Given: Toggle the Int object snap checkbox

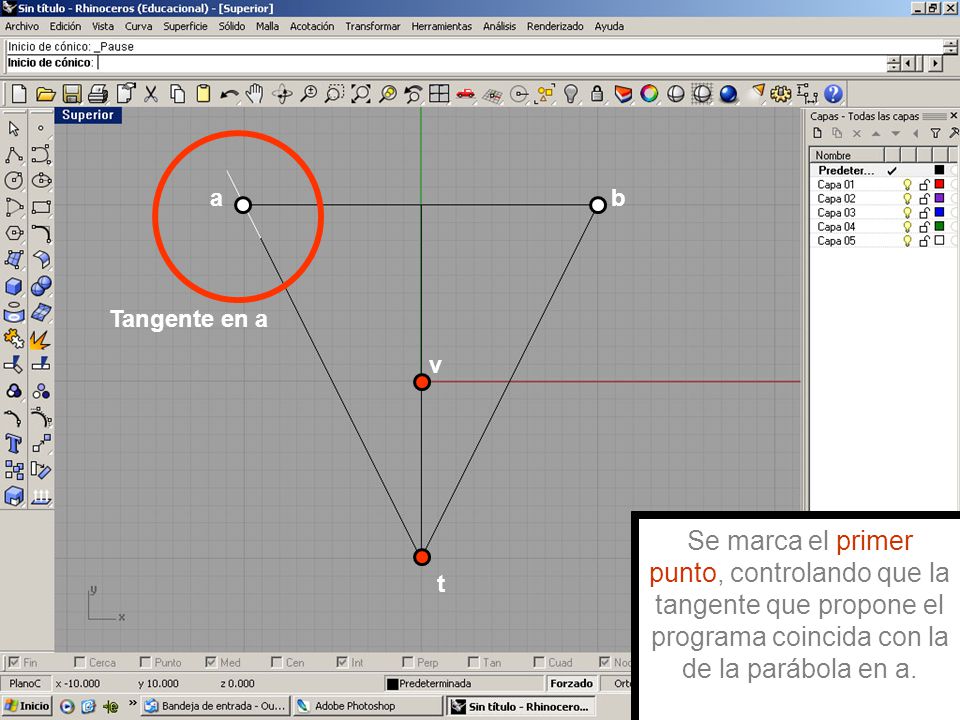Looking at the screenshot, I should (x=342, y=662).
